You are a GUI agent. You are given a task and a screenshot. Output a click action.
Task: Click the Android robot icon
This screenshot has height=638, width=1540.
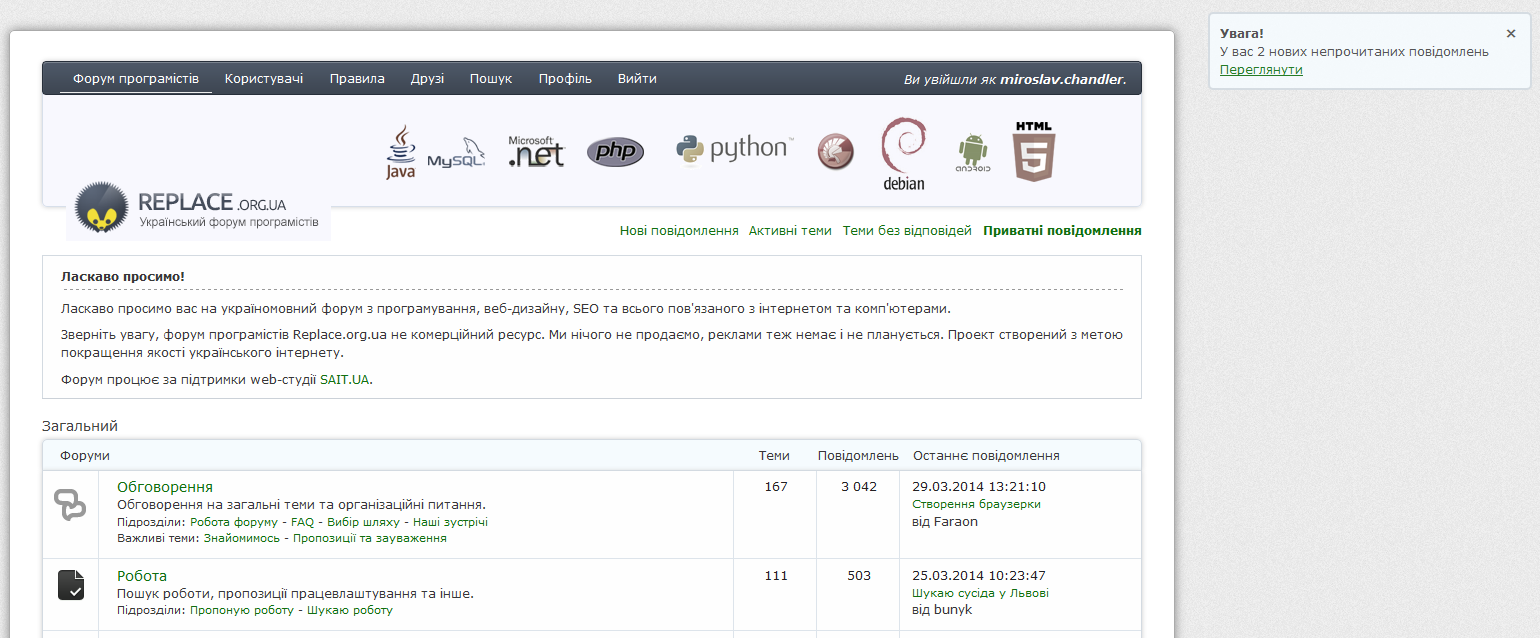tap(972, 152)
